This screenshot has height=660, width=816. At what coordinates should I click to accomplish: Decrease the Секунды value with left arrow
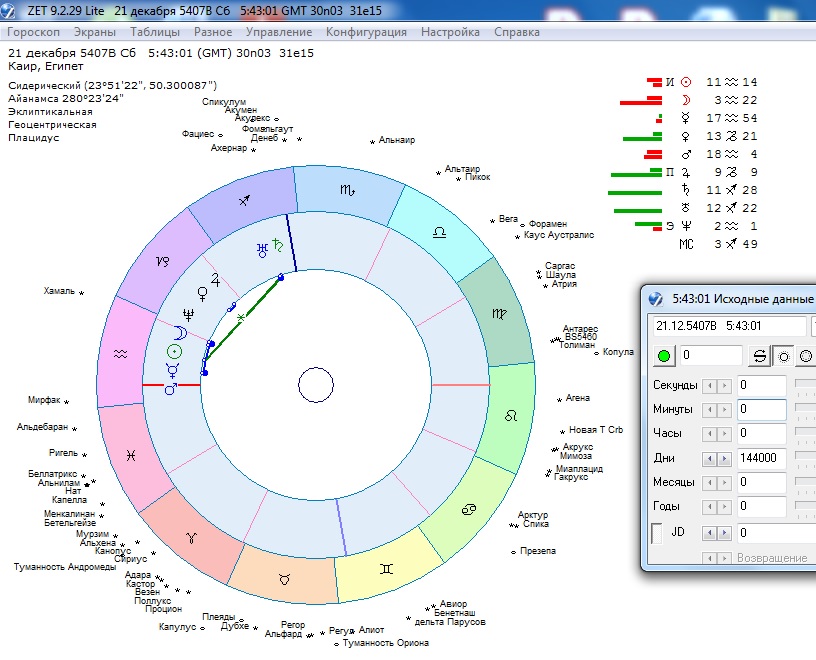click(x=709, y=386)
